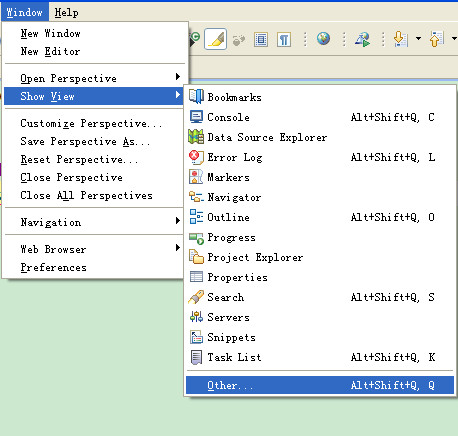Choose Other... to show more views

tap(320, 385)
